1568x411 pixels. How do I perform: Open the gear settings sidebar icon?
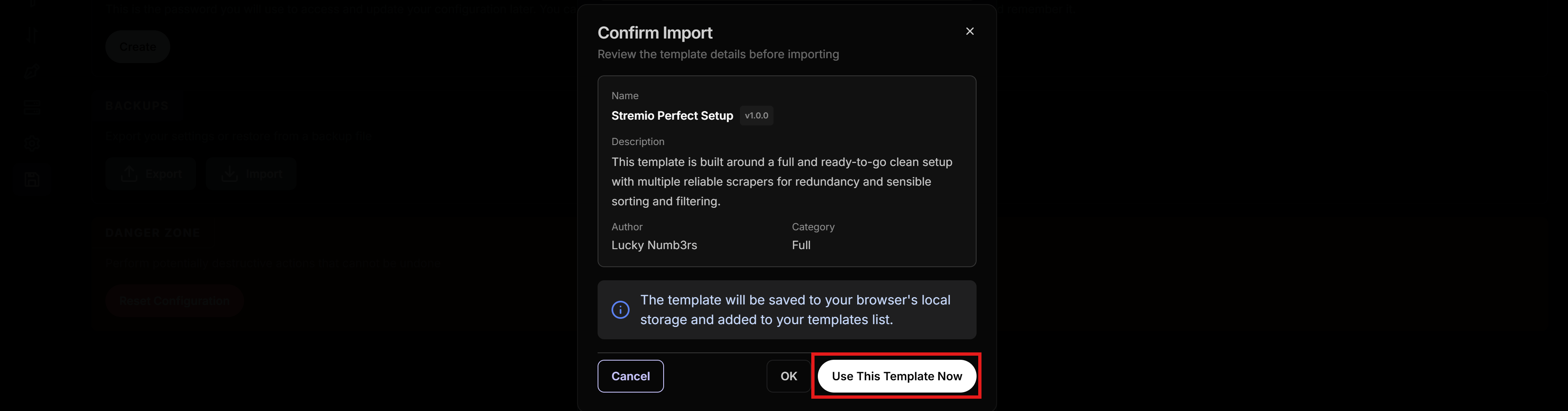(x=32, y=143)
